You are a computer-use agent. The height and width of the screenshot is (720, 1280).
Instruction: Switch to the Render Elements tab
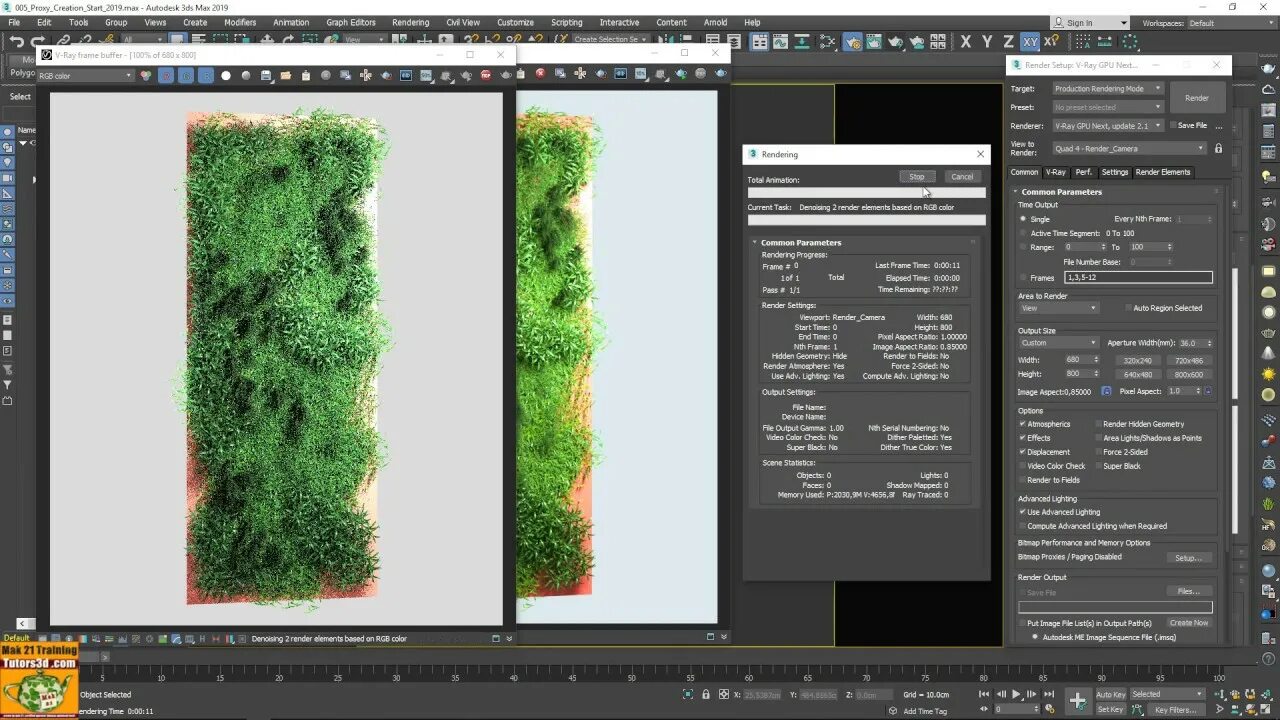click(x=1162, y=172)
